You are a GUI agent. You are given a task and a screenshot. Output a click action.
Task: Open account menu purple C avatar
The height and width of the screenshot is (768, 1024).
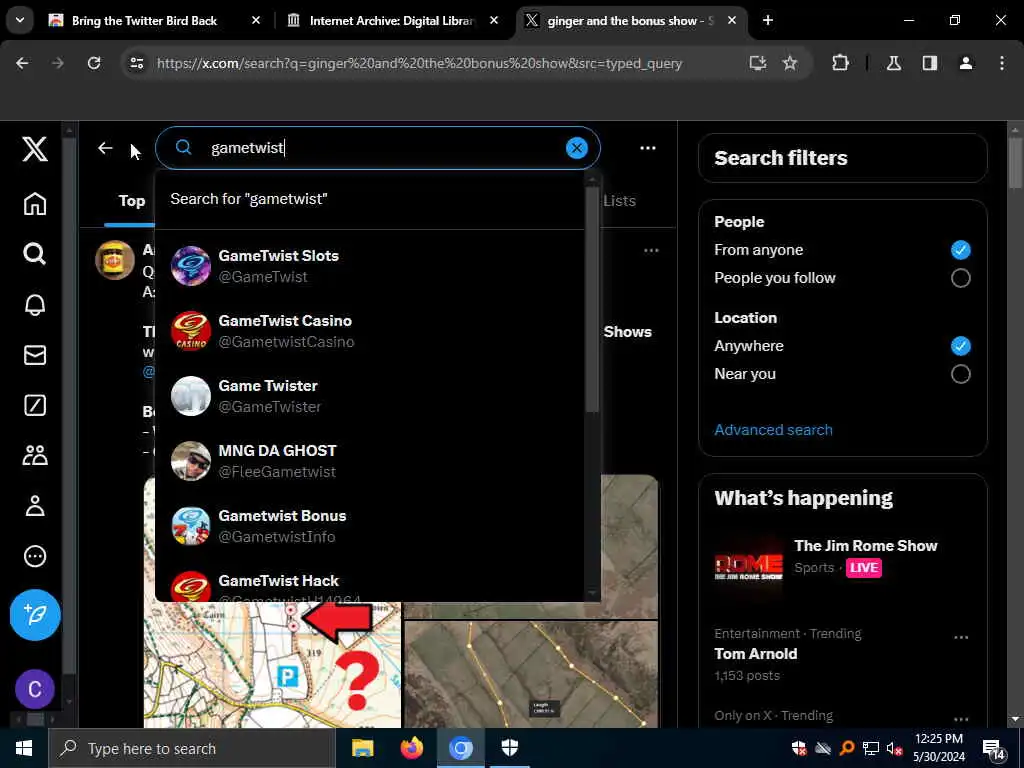pyautogui.click(x=35, y=689)
